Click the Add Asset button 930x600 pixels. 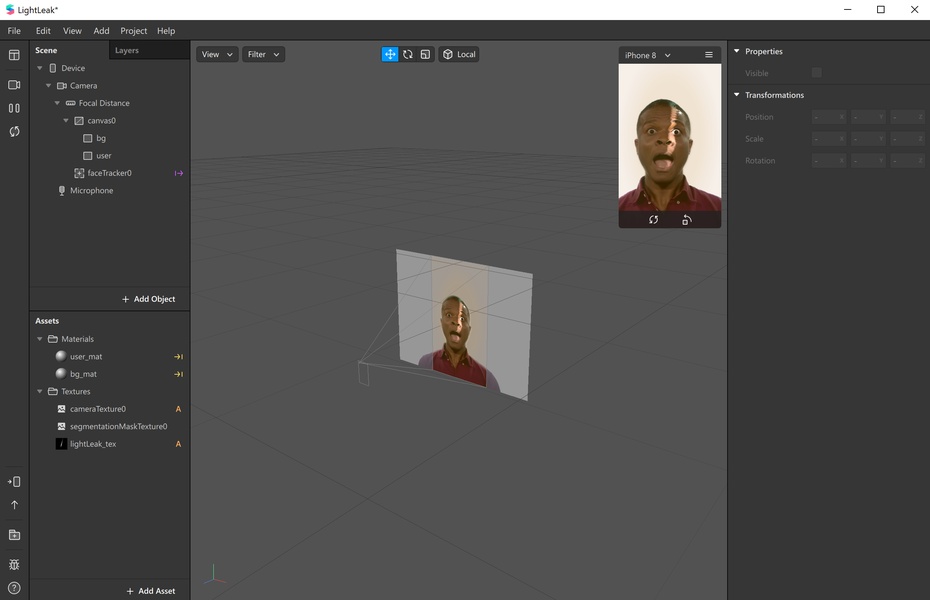151,591
